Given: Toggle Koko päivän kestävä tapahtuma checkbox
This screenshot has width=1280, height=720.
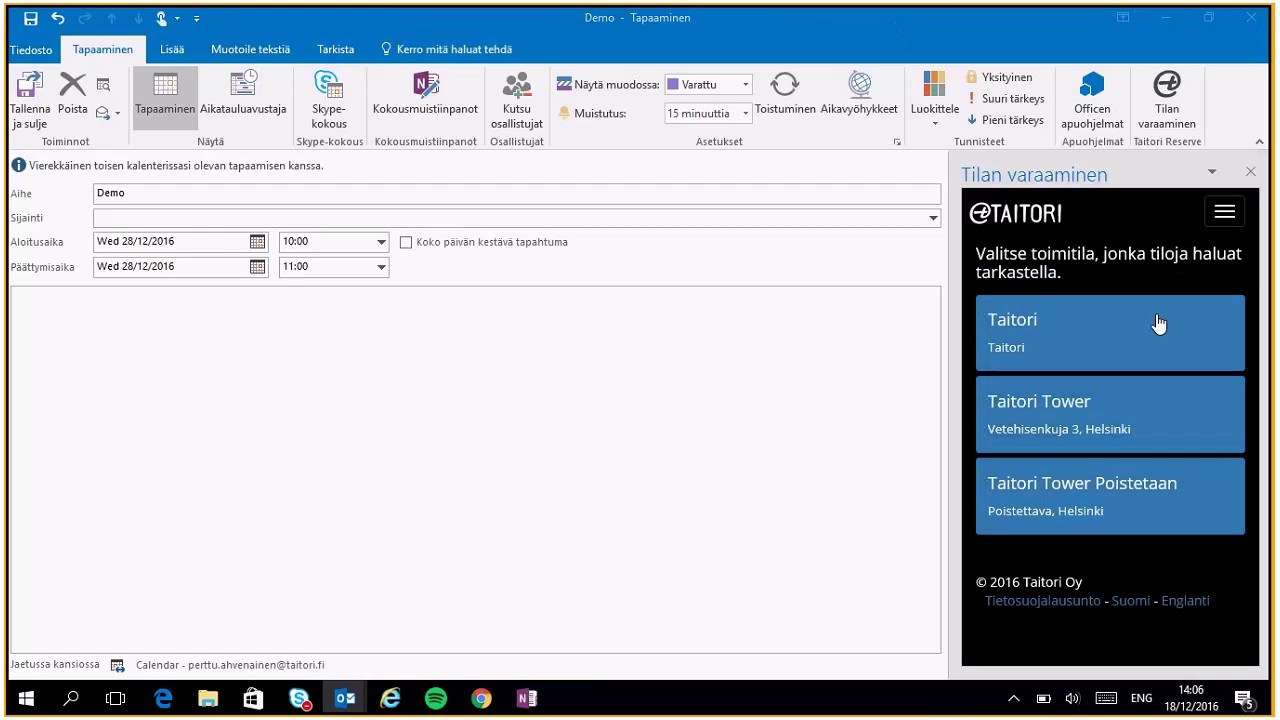Looking at the screenshot, I should click(x=406, y=242).
